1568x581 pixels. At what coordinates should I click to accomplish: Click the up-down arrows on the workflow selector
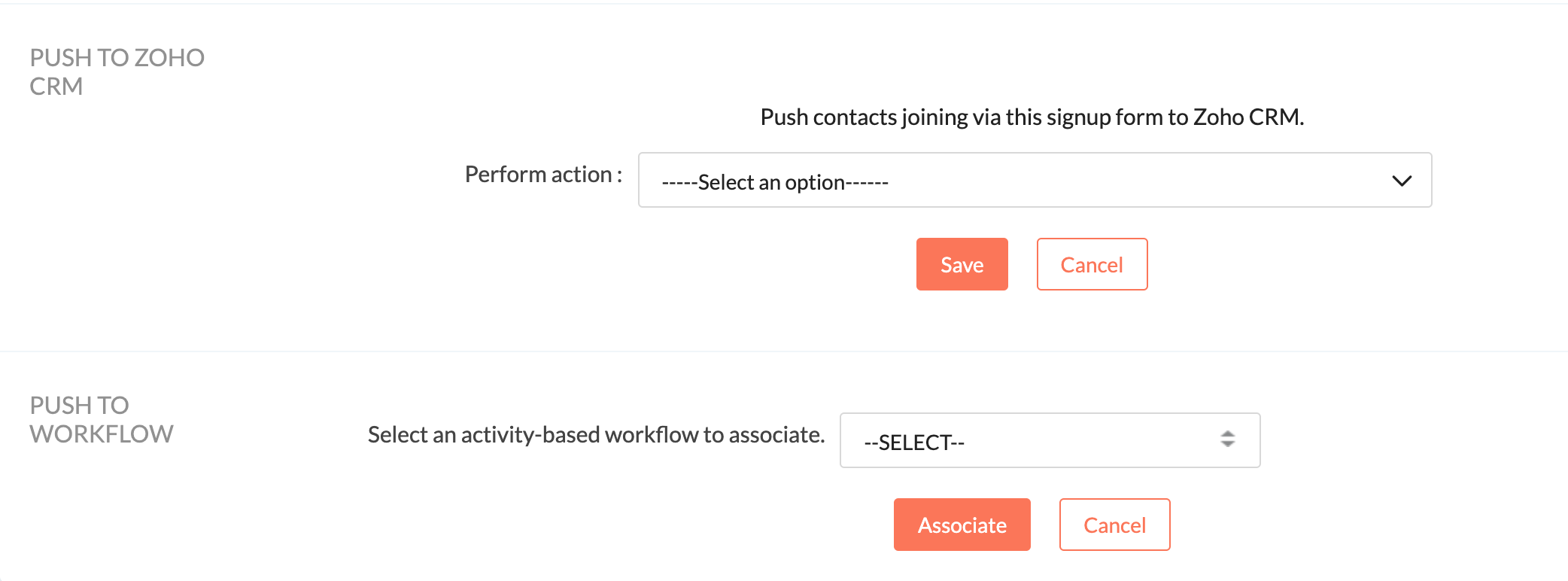tap(1227, 440)
